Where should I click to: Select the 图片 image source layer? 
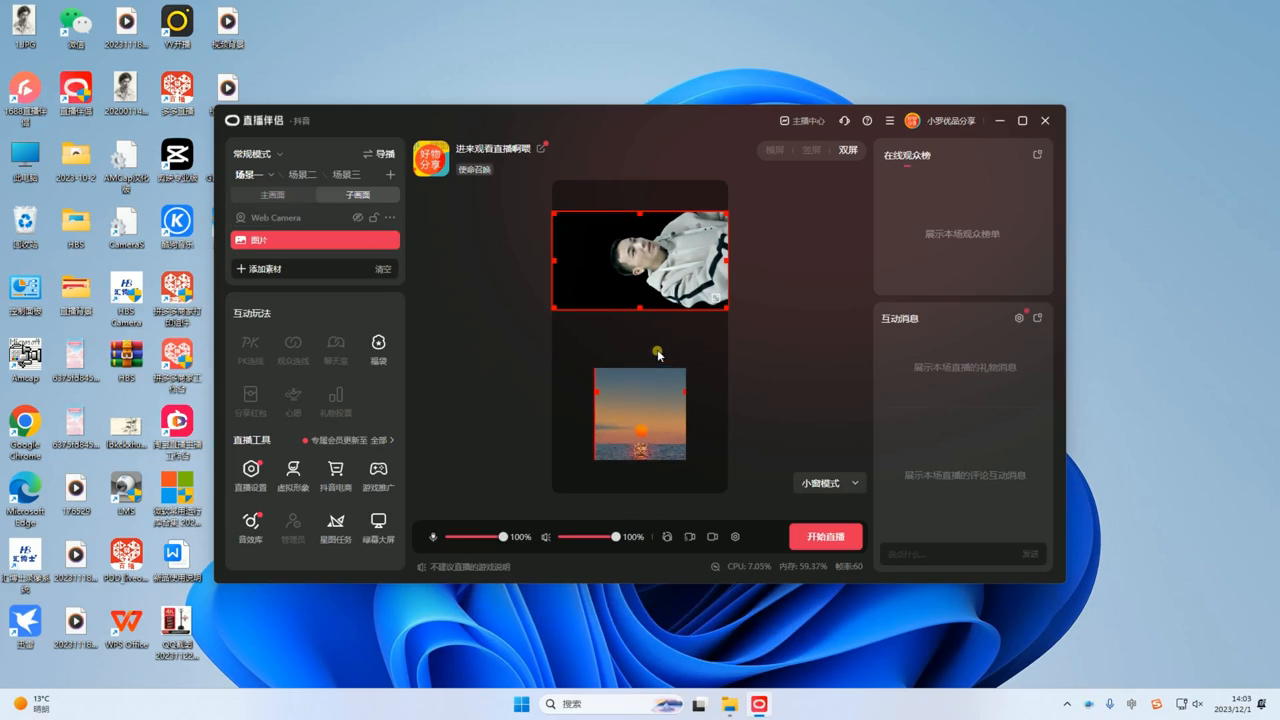tap(315, 240)
